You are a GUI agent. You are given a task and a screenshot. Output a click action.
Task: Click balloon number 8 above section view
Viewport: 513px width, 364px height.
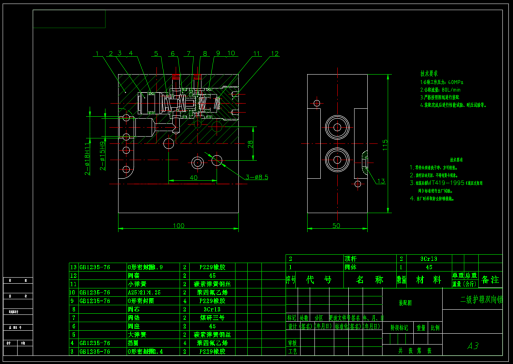click(x=205, y=53)
